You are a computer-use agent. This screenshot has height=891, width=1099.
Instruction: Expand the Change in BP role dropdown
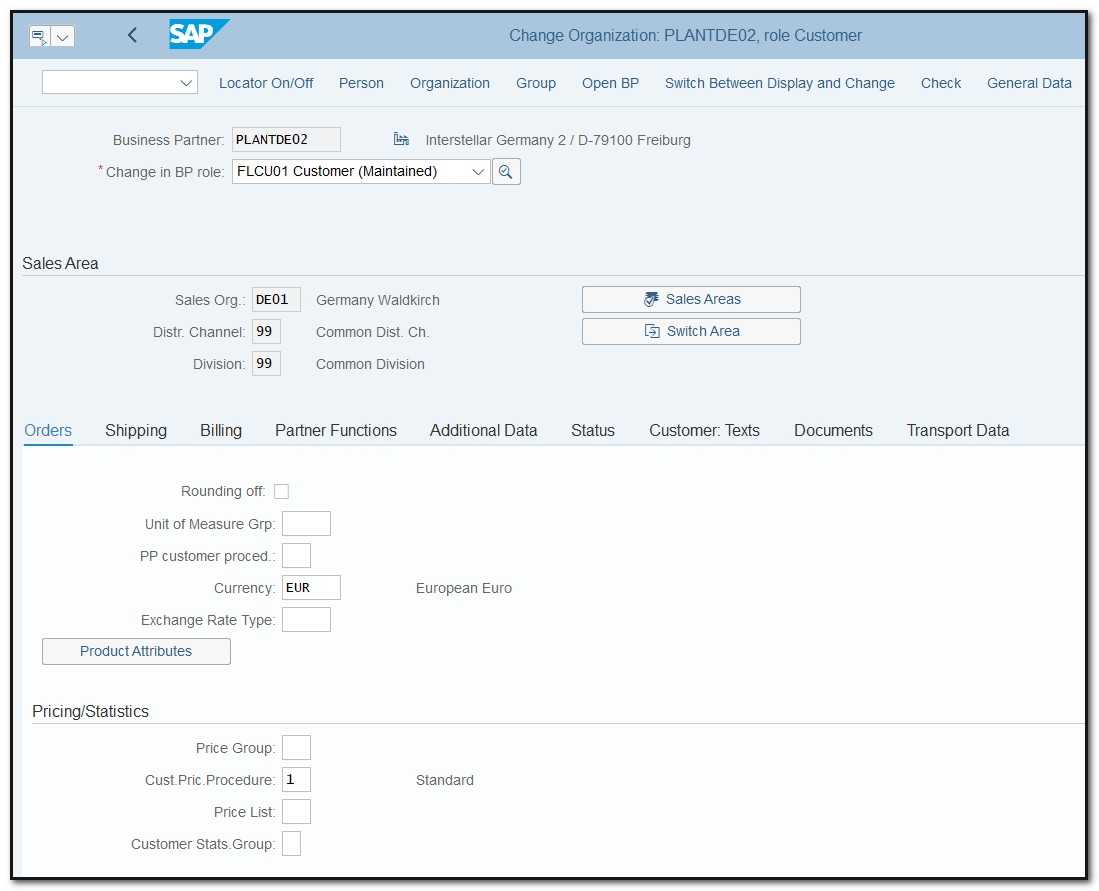(x=478, y=172)
